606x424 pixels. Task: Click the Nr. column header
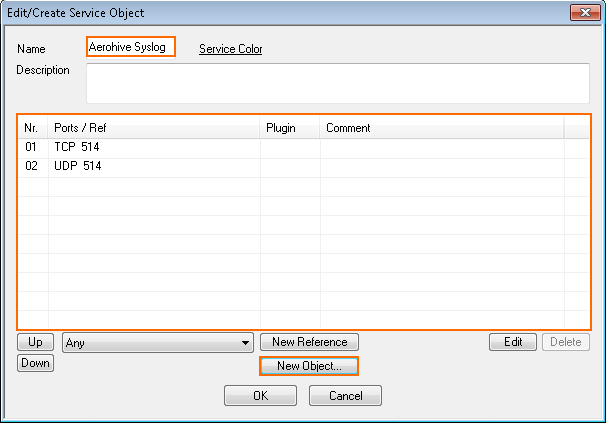(x=33, y=128)
